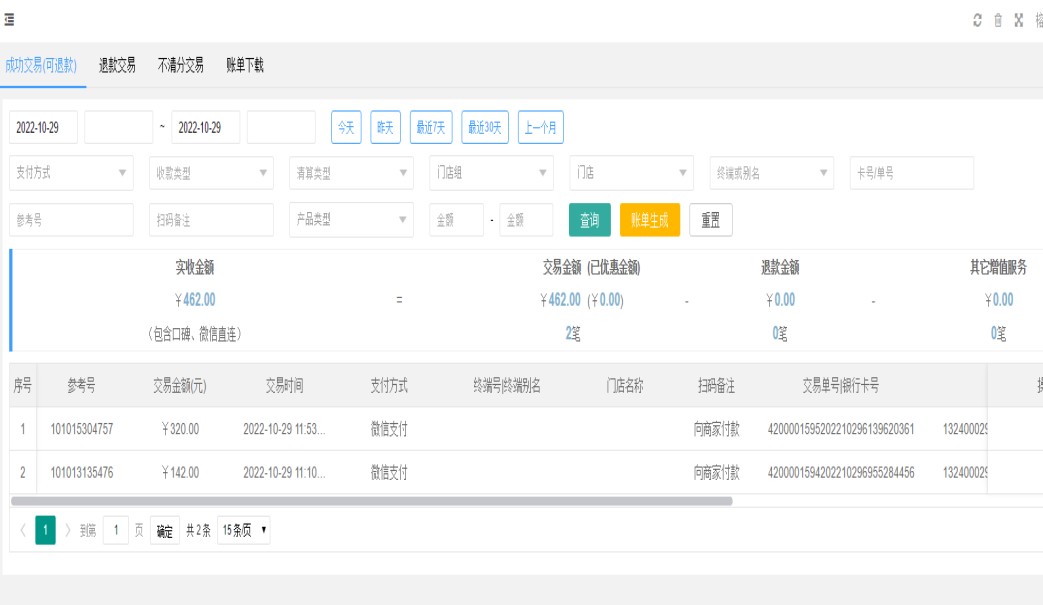Click the 参考号 input field
The height and width of the screenshot is (605, 1043).
(71, 221)
